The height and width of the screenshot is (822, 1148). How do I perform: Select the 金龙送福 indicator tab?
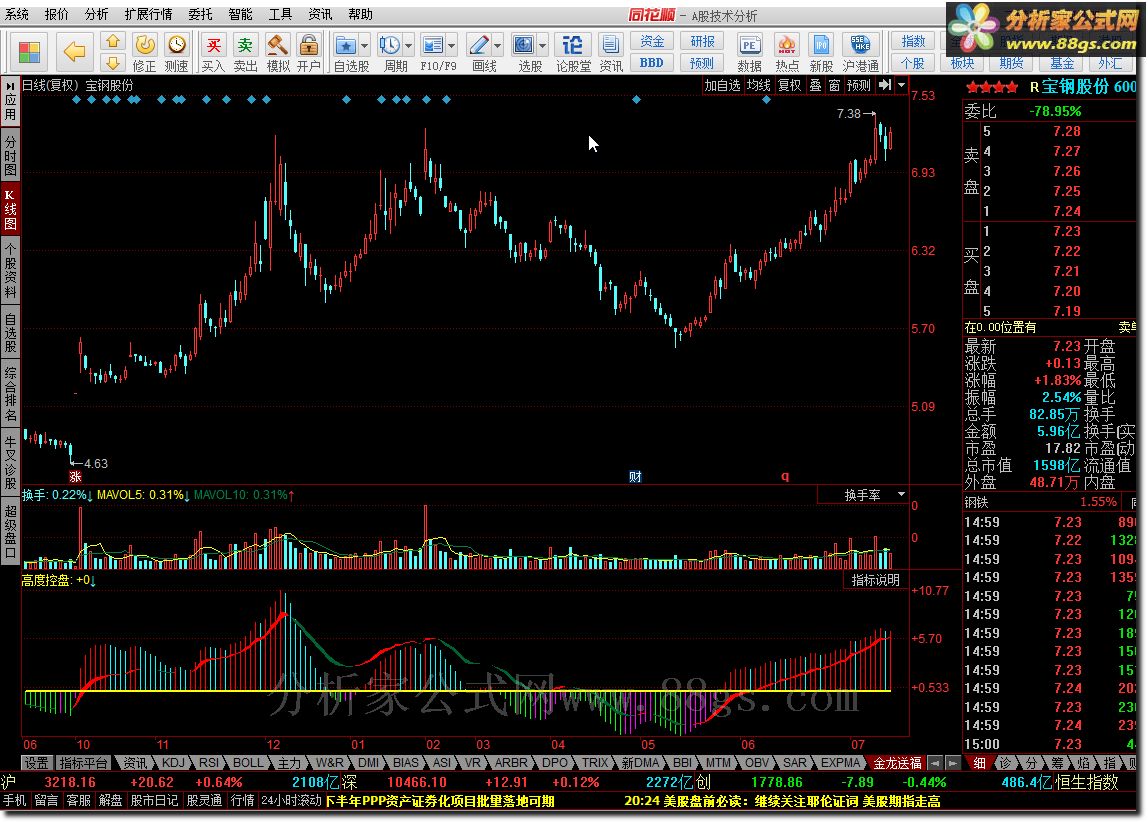[x=896, y=763]
